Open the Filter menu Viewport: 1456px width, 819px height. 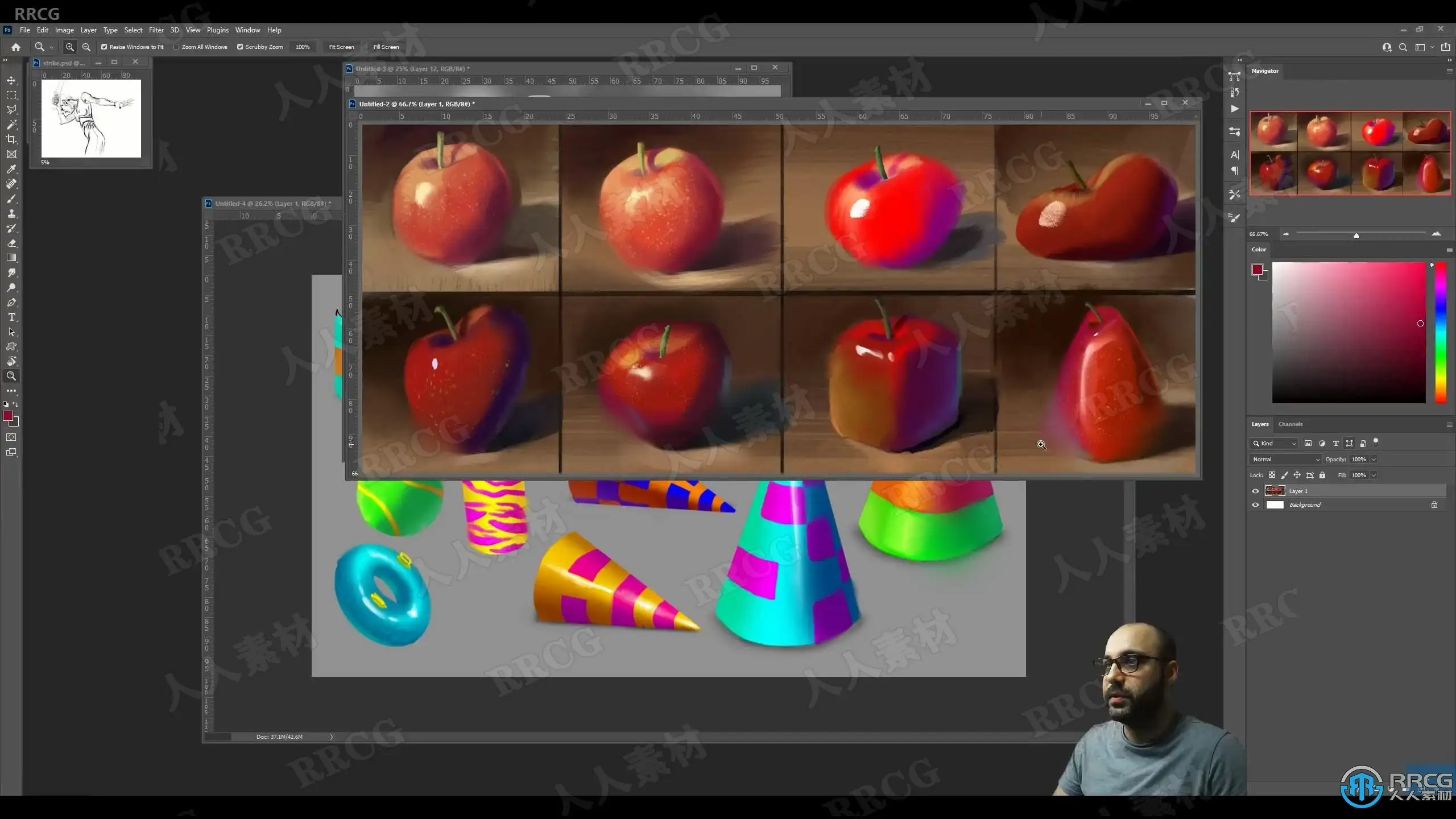click(156, 30)
